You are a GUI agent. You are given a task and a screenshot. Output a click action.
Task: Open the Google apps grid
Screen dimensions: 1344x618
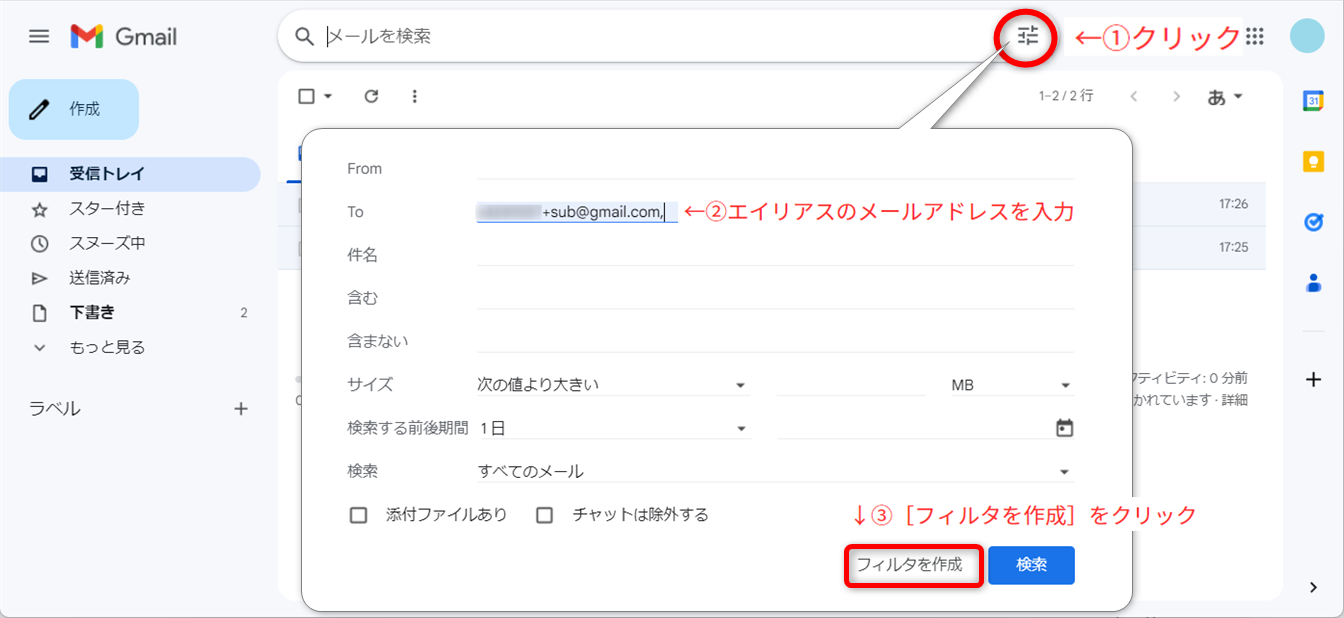click(1255, 37)
